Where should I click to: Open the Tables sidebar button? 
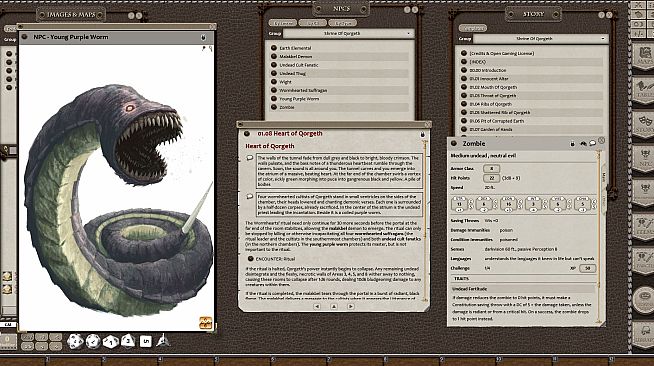(x=644, y=90)
